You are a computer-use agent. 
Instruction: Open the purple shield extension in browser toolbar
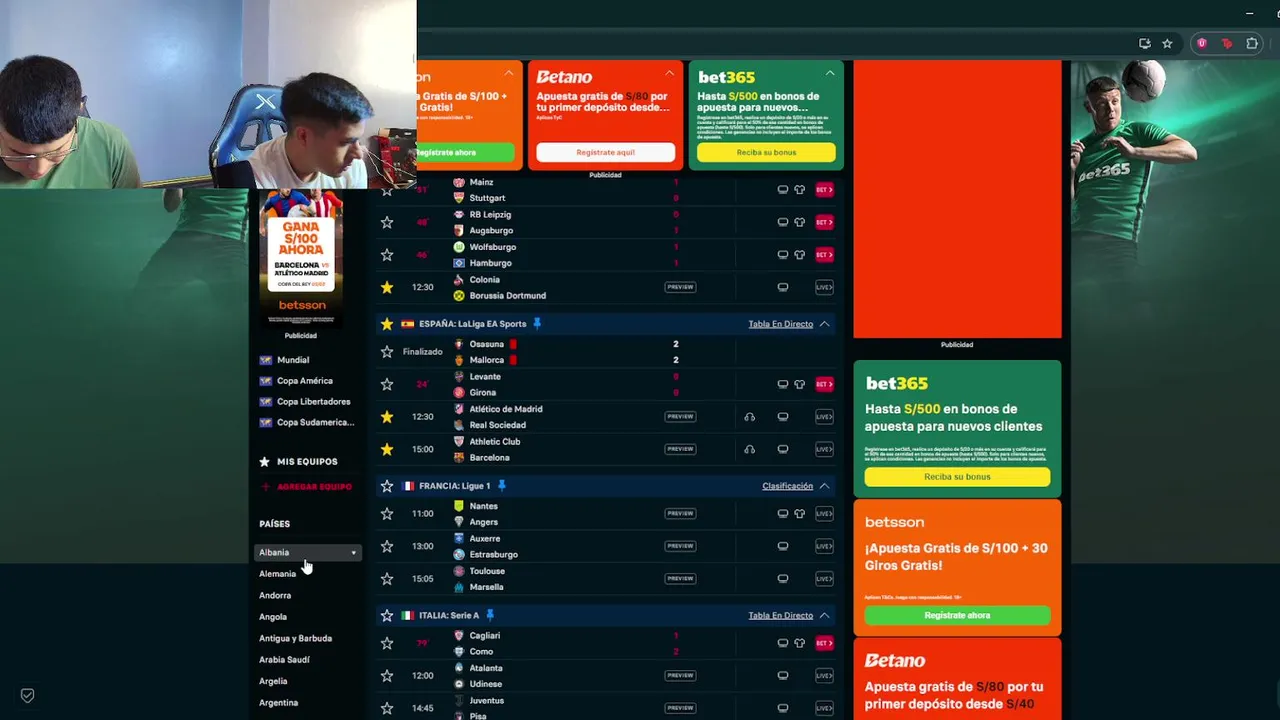pos(1202,44)
